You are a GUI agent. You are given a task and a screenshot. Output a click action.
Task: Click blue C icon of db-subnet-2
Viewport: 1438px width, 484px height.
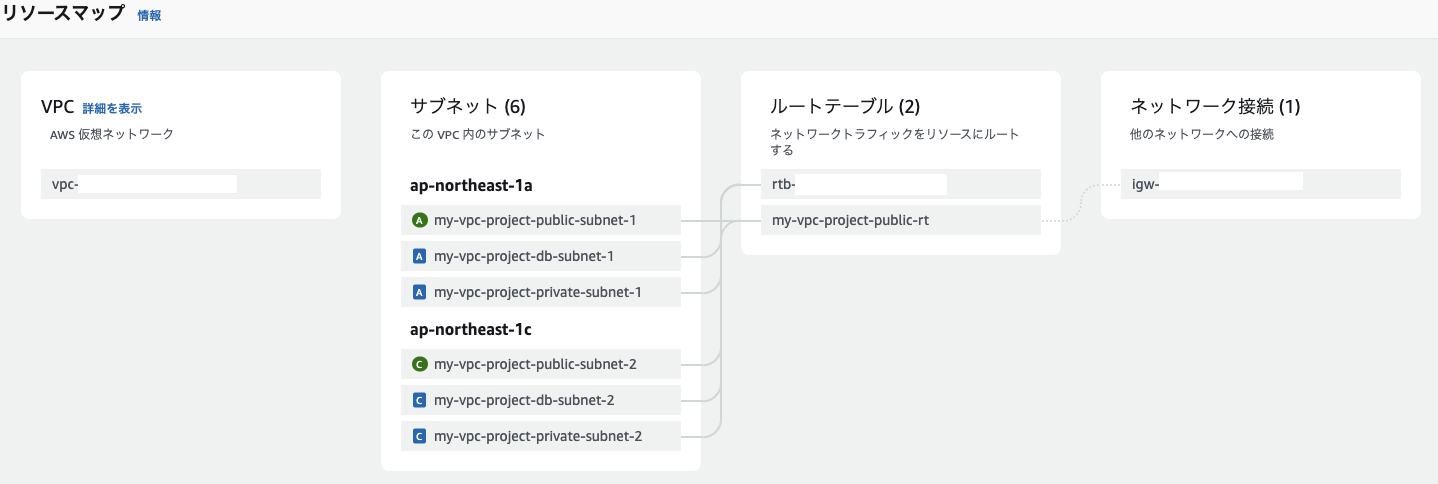pos(419,400)
